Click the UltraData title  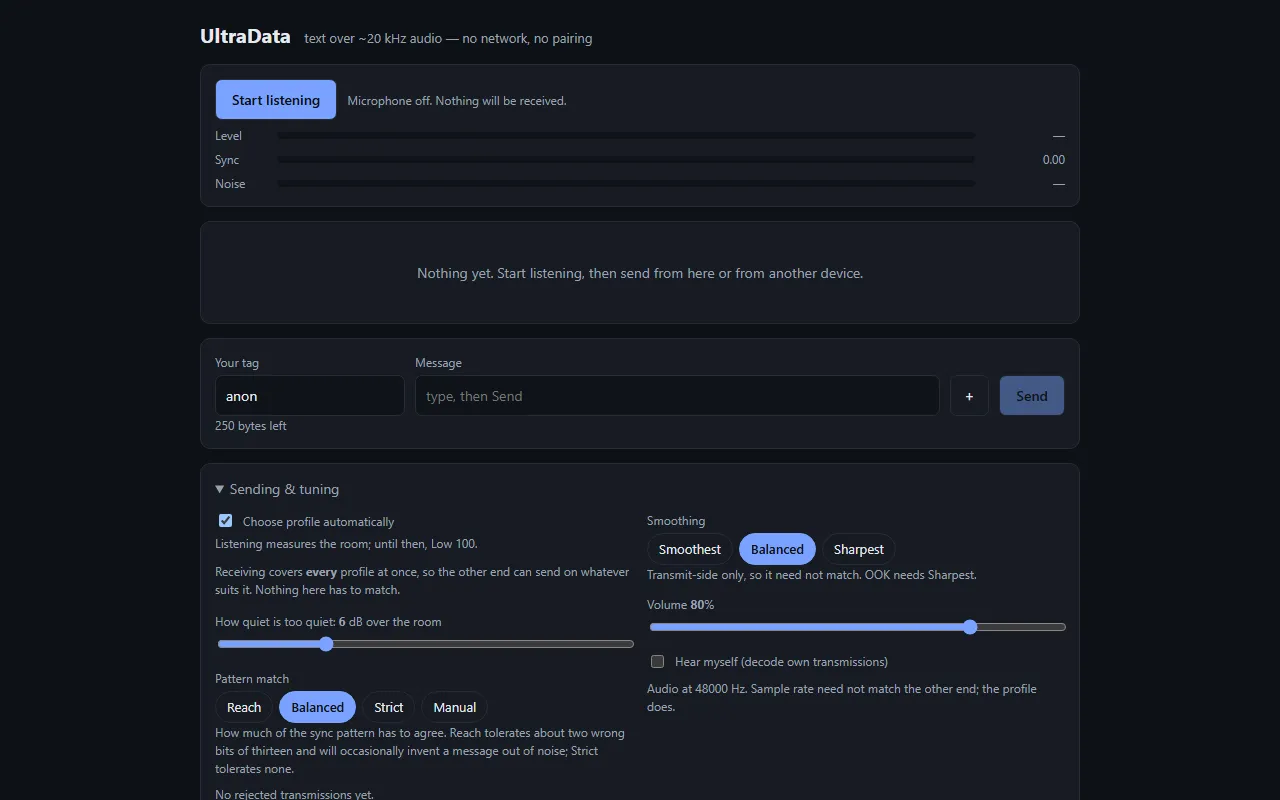(245, 37)
